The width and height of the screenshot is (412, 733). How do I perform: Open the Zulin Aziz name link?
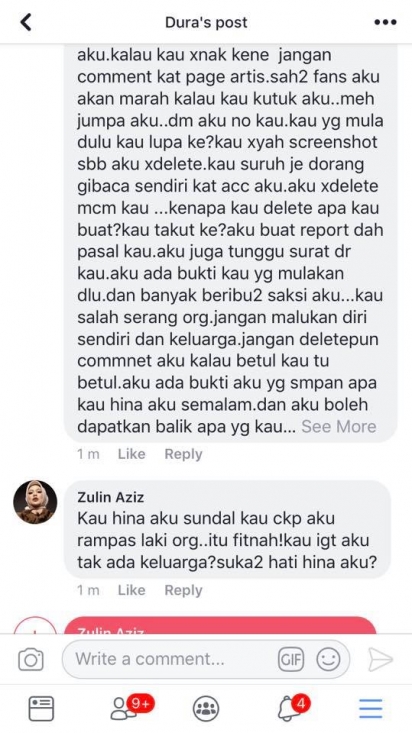point(111,497)
